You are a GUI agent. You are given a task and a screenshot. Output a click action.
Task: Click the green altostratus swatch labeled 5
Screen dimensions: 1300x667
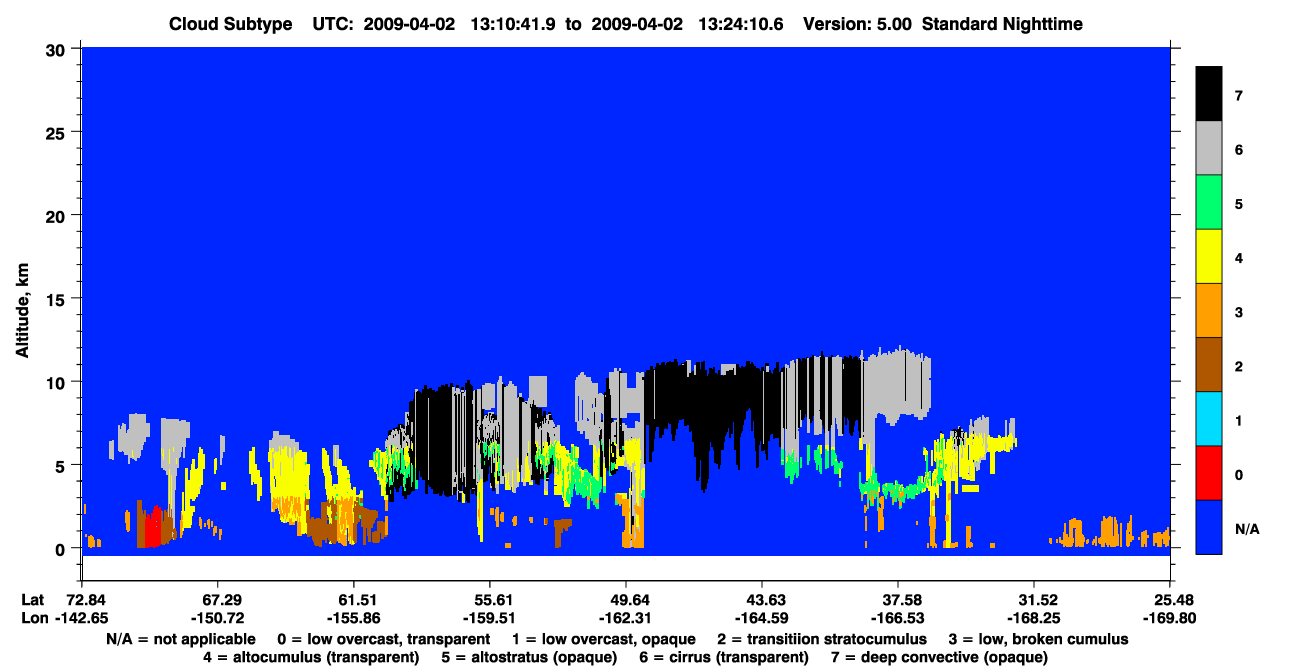tap(1209, 202)
